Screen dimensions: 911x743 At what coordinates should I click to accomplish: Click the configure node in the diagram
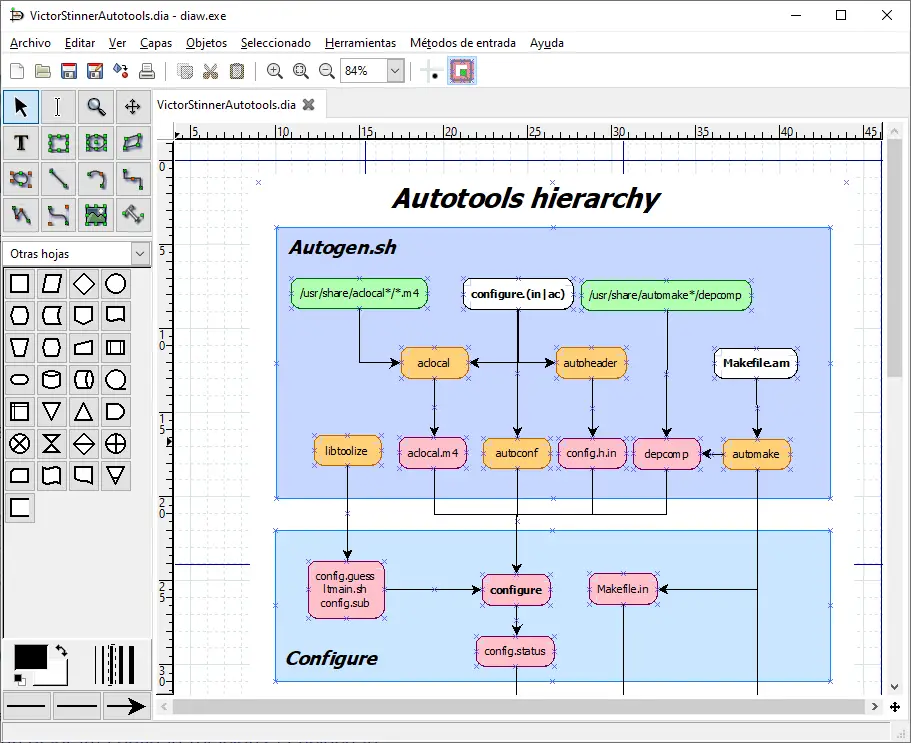pos(516,590)
